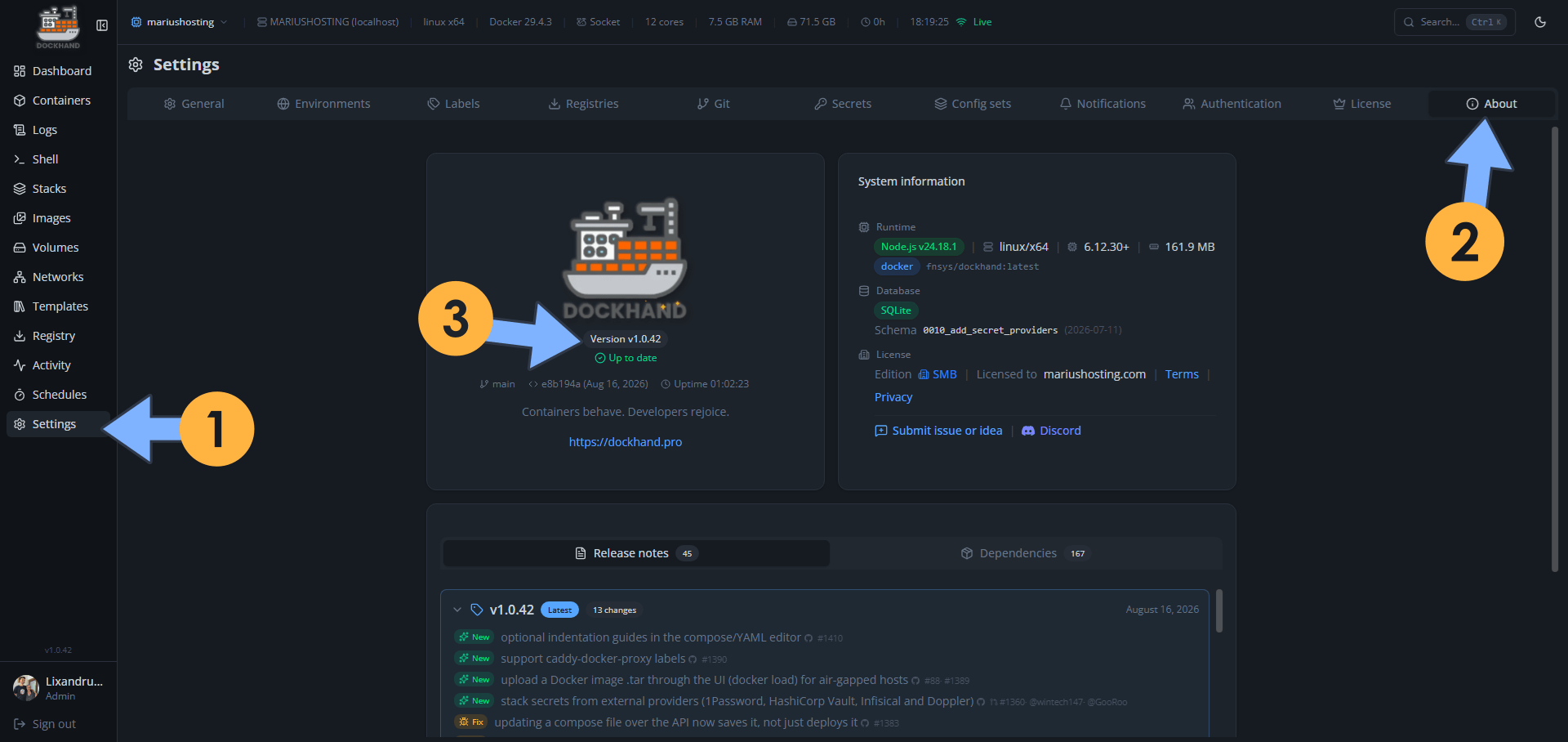Select the About tab

(x=1491, y=104)
